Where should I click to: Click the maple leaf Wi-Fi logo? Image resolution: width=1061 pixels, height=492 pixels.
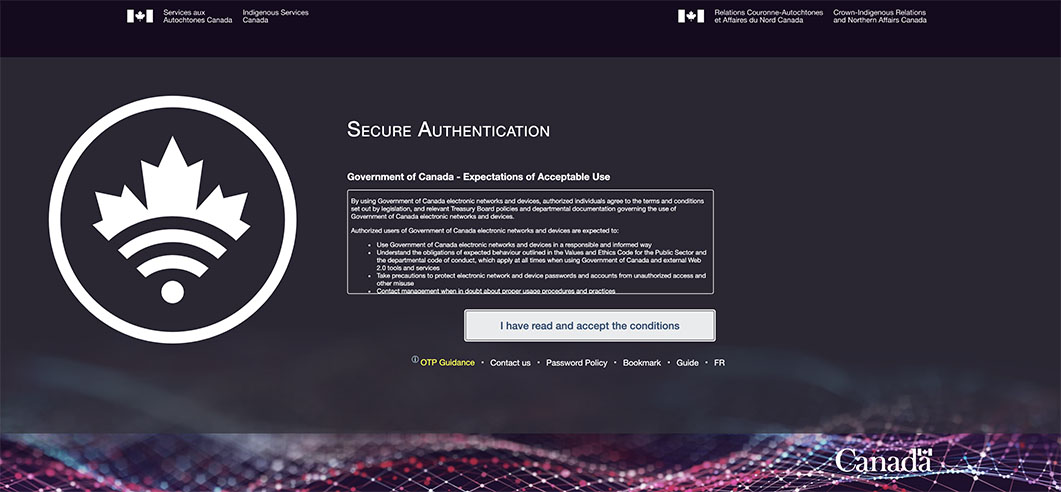pyautogui.click(x=173, y=220)
